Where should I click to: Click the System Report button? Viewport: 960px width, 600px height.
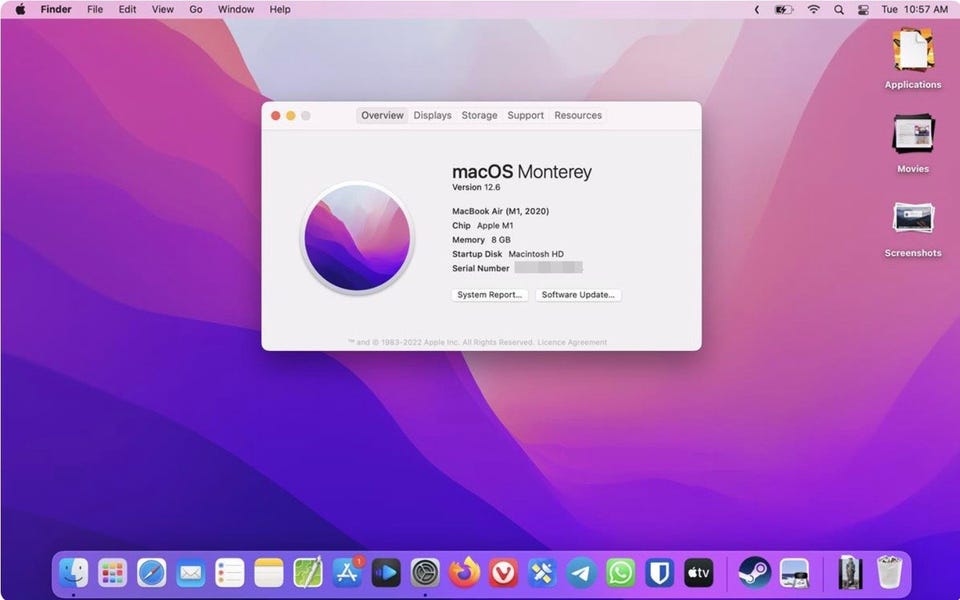click(489, 295)
